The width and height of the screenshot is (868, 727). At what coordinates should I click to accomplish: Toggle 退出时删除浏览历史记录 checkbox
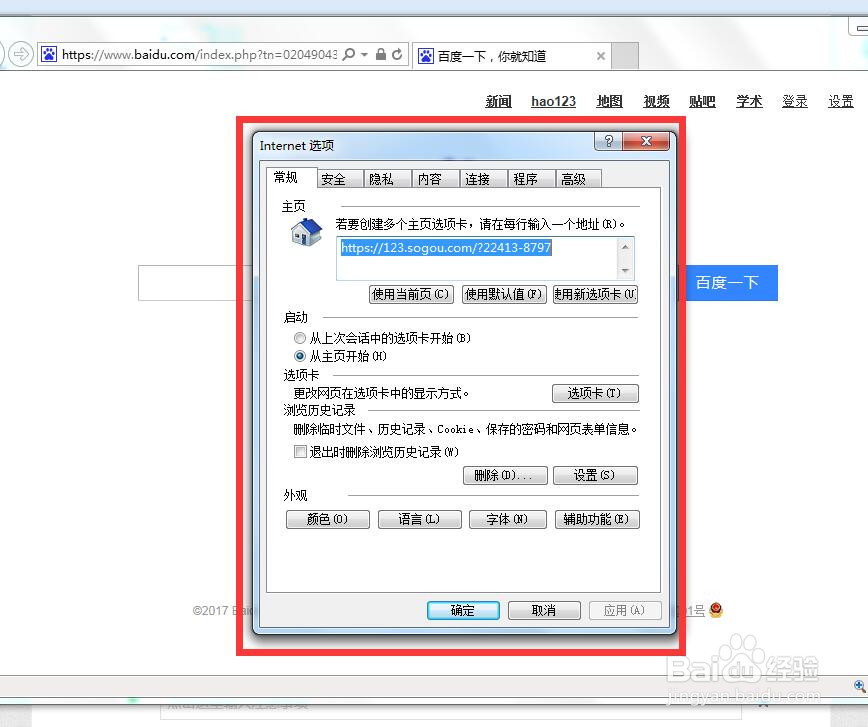(301, 452)
